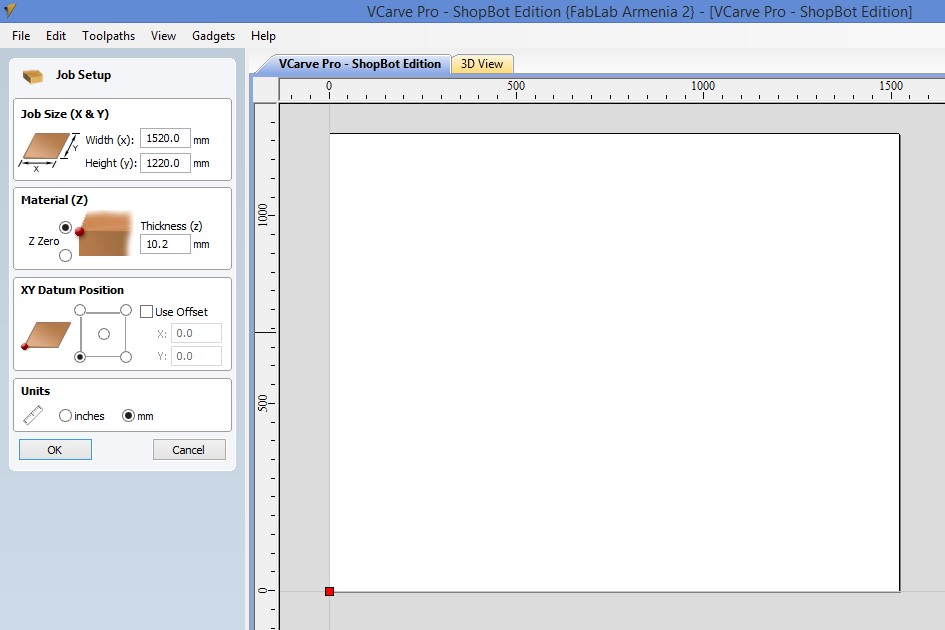Open the Help menu
945x630 pixels.
(x=263, y=36)
